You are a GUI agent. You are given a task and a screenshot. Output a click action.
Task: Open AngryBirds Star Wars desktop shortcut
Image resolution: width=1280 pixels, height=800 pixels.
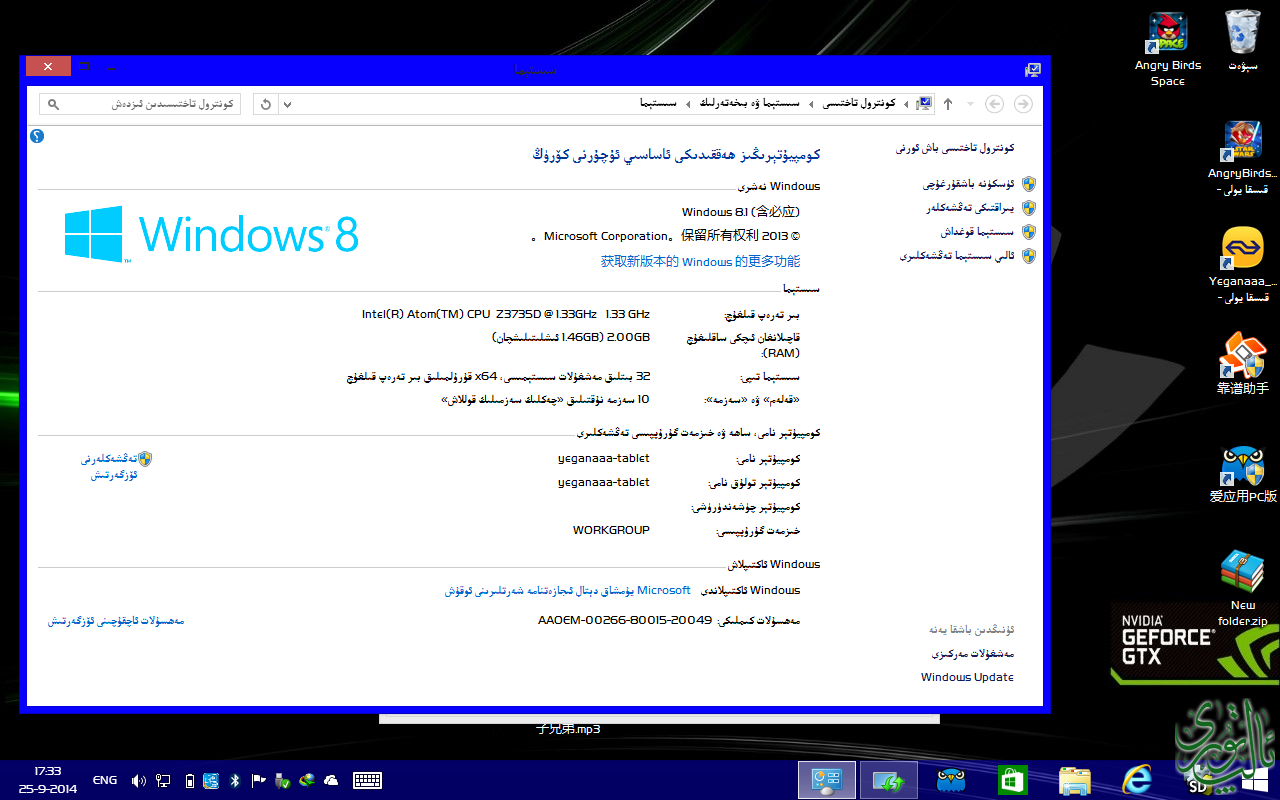(1243, 158)
